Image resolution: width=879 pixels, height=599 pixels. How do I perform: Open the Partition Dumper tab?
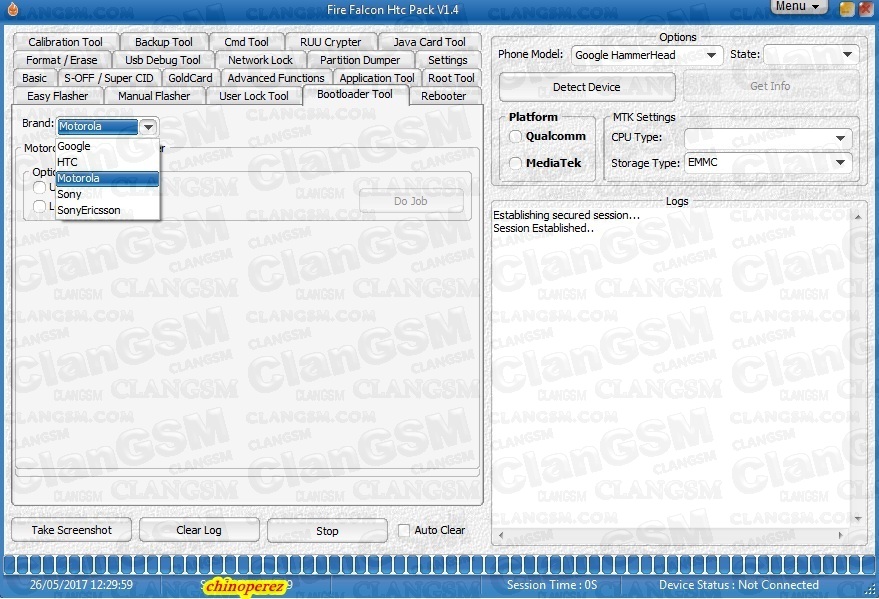point(360,60)
